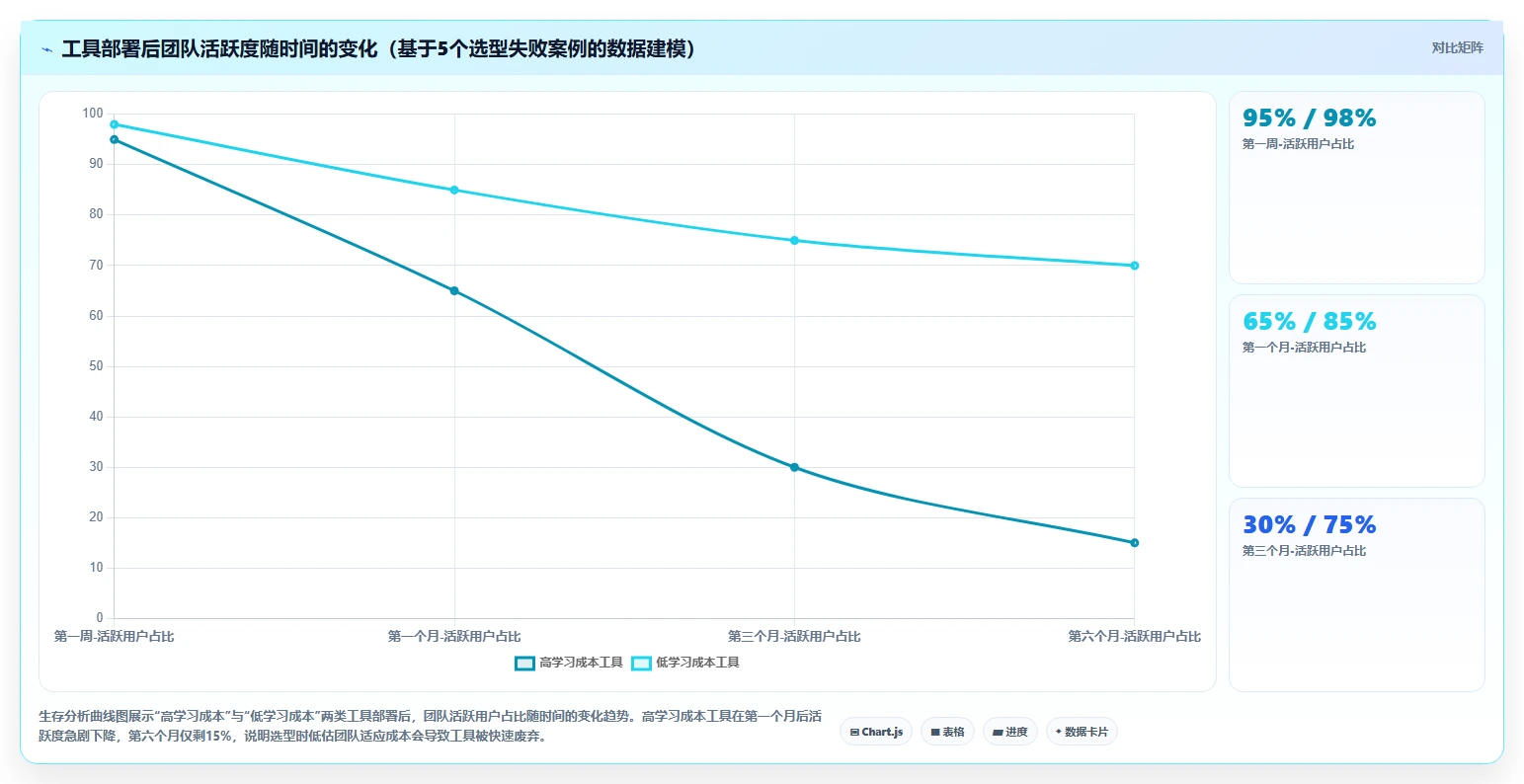Screen dimensions: 1524x784
Task: Click the x-axis label 第一个月-活跃用户占比
Action: (454, 637)
